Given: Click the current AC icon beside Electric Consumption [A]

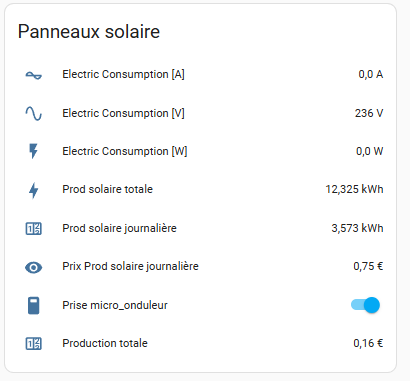Looking at the screenshot, I should pyautogui.click(x=34, y=75).
